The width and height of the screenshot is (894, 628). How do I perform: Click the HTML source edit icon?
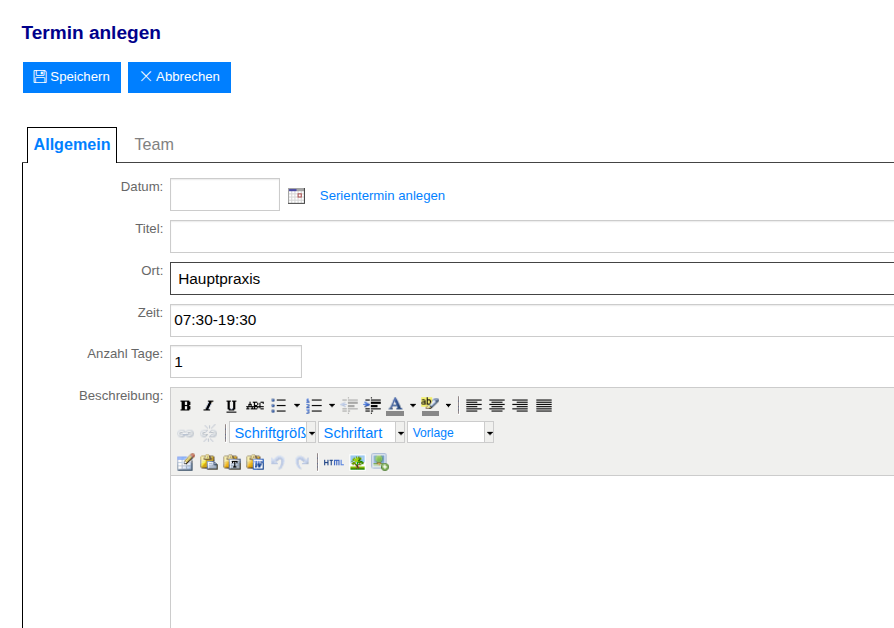point(333,462)
